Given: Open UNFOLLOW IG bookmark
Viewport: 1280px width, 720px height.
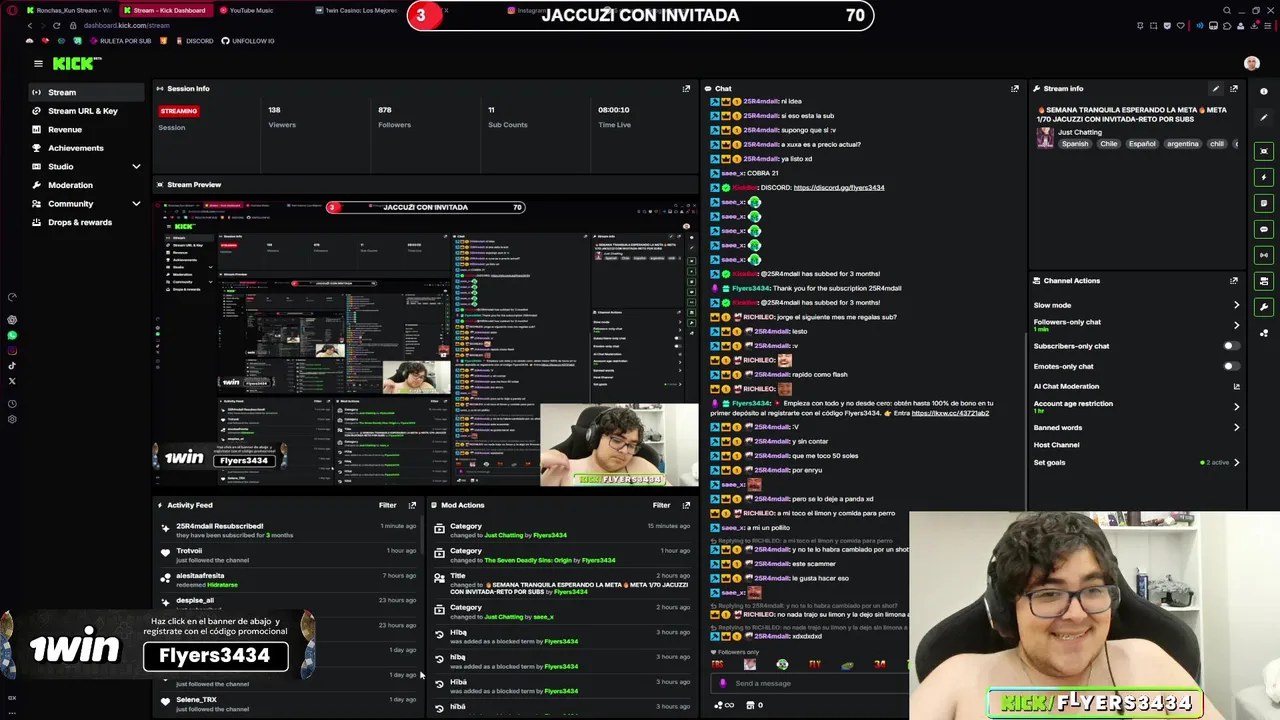Looking at the screenshot, I should pos(248,41).
